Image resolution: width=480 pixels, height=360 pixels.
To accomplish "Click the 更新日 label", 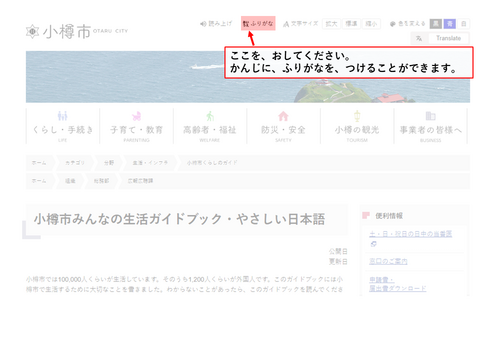I will [338, 262].
